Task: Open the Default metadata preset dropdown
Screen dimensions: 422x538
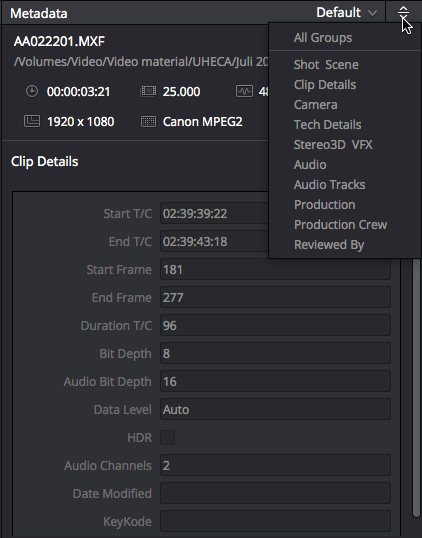Action: (x=346, y=13)
